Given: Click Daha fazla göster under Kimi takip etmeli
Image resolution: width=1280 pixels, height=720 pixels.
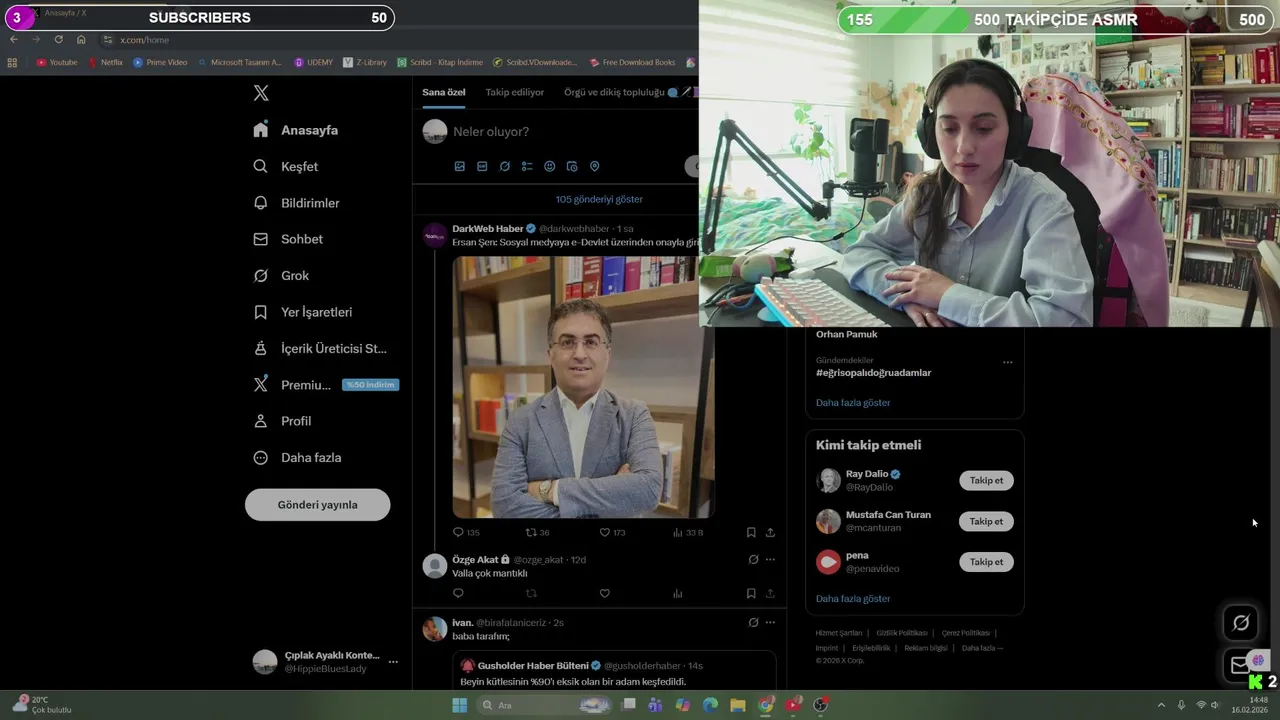Looking at the screenshot, I should coord(853,599).
